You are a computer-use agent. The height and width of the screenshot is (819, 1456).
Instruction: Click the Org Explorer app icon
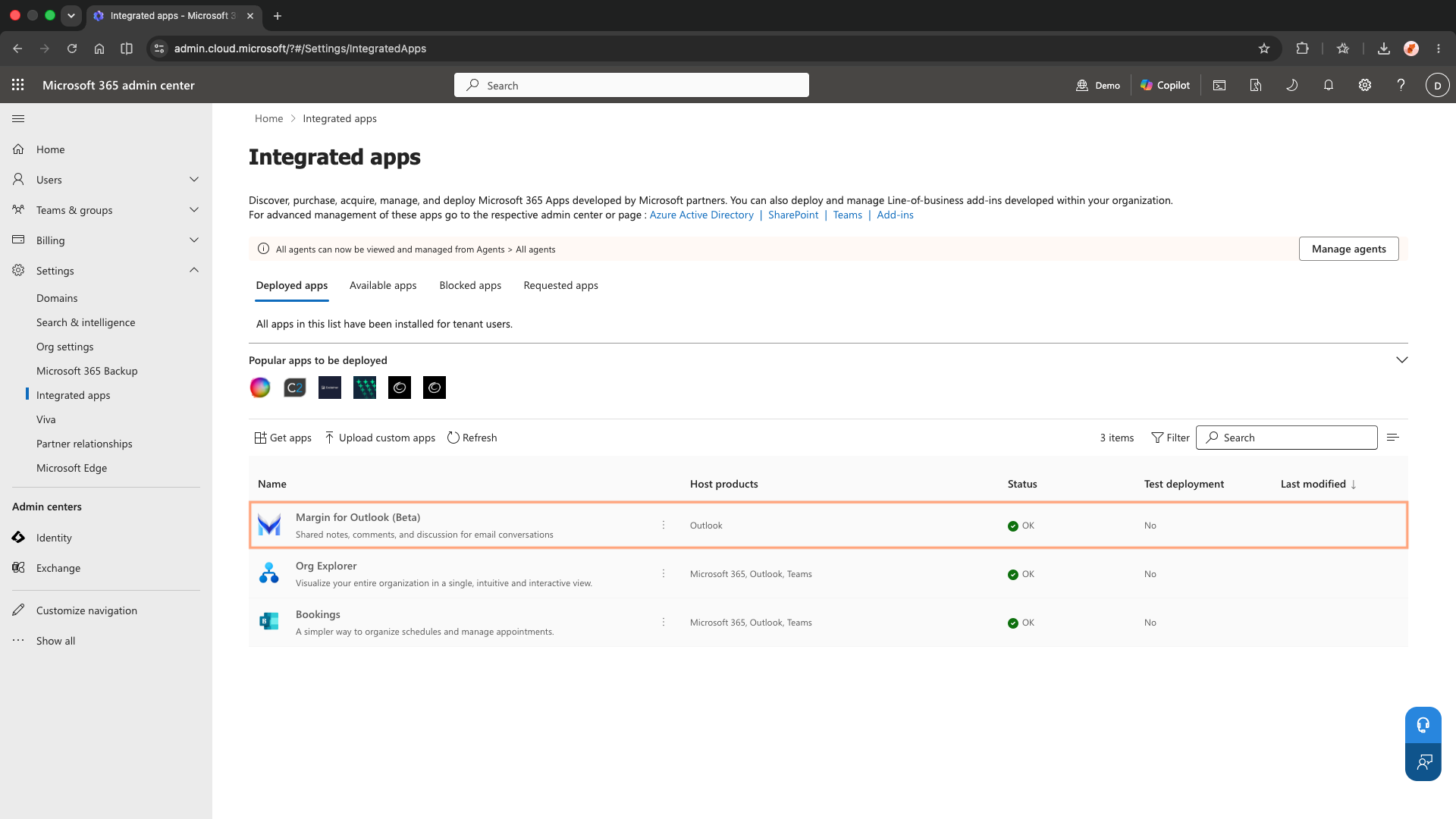(269, 573)
